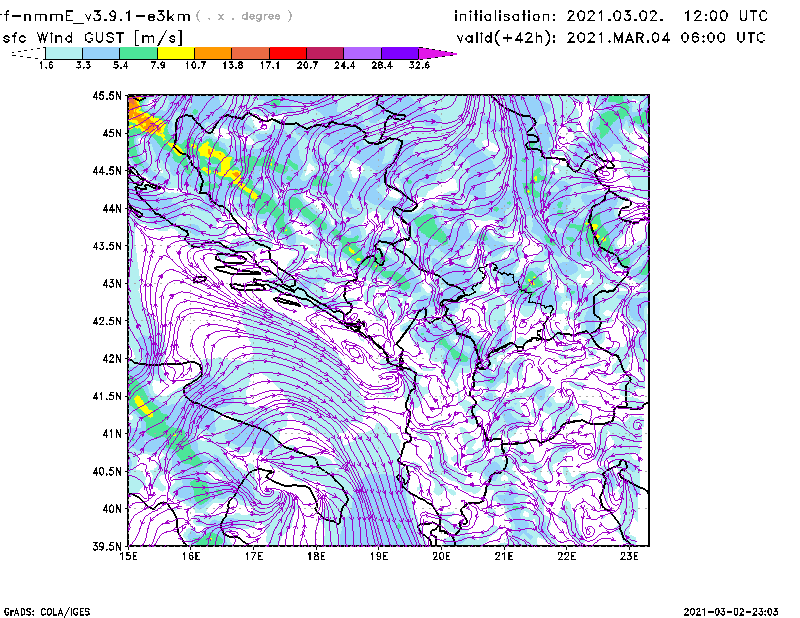Click the 17E longitude label

(x=254, y=556)
